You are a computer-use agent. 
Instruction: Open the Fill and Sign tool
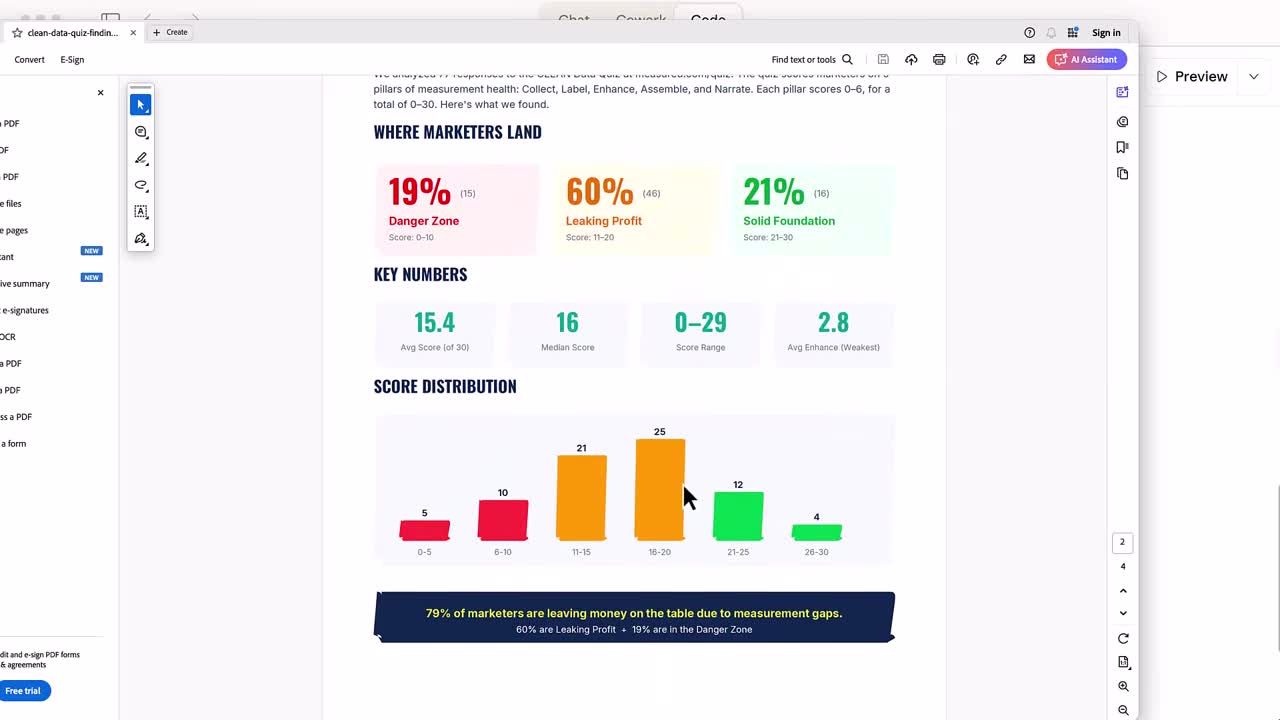tap(141, 238)
